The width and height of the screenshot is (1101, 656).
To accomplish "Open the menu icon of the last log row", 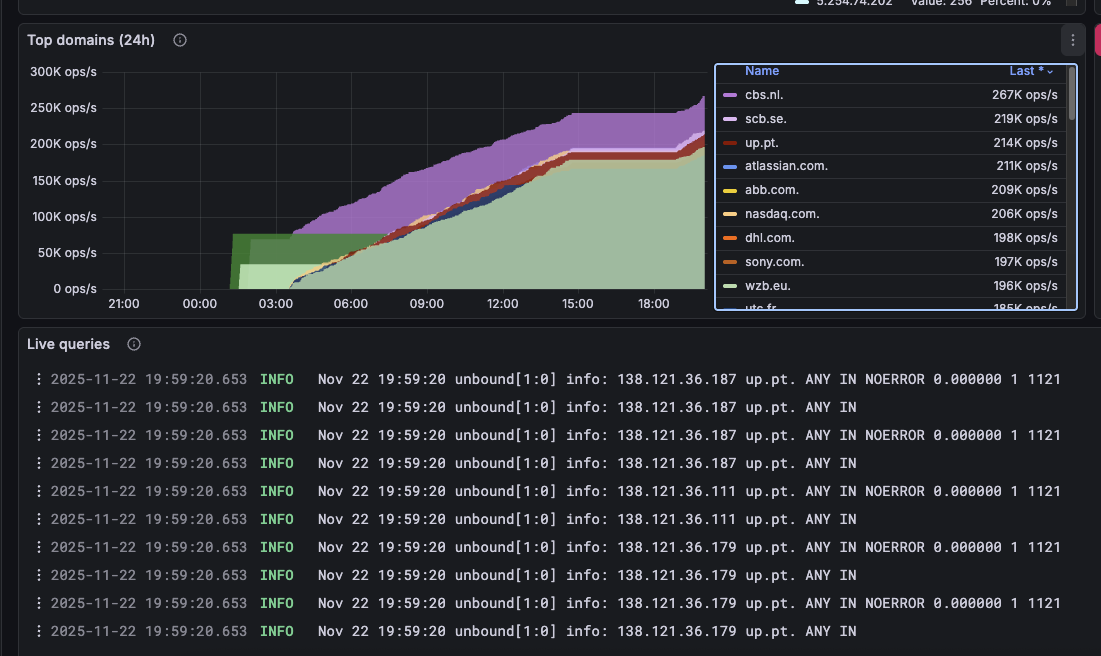I will (39, 631).
